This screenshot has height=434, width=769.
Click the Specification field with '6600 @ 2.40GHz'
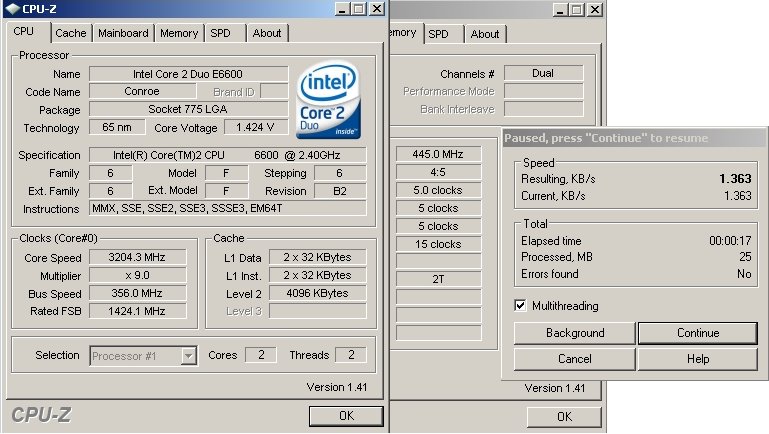click(x=227, y=155)
